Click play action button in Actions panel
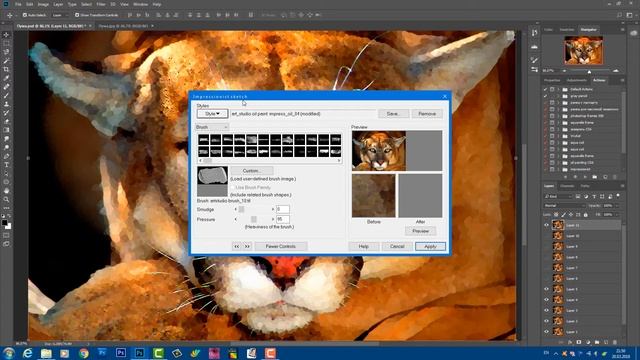The height and width of the screenshot is (360, 640). [x=585, y=177]
